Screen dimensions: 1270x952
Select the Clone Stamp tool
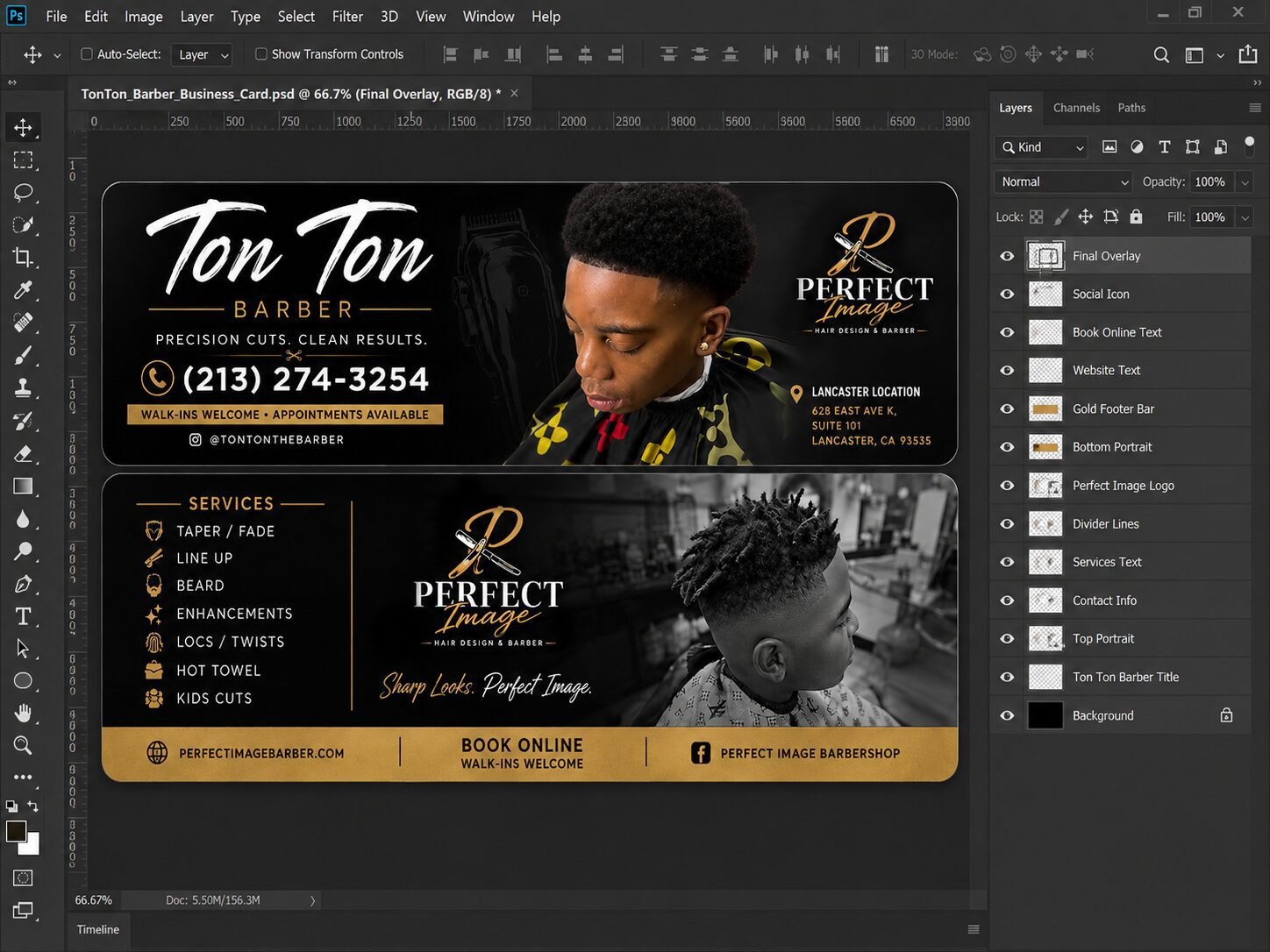pyautogui.click(x=23, y=387)
